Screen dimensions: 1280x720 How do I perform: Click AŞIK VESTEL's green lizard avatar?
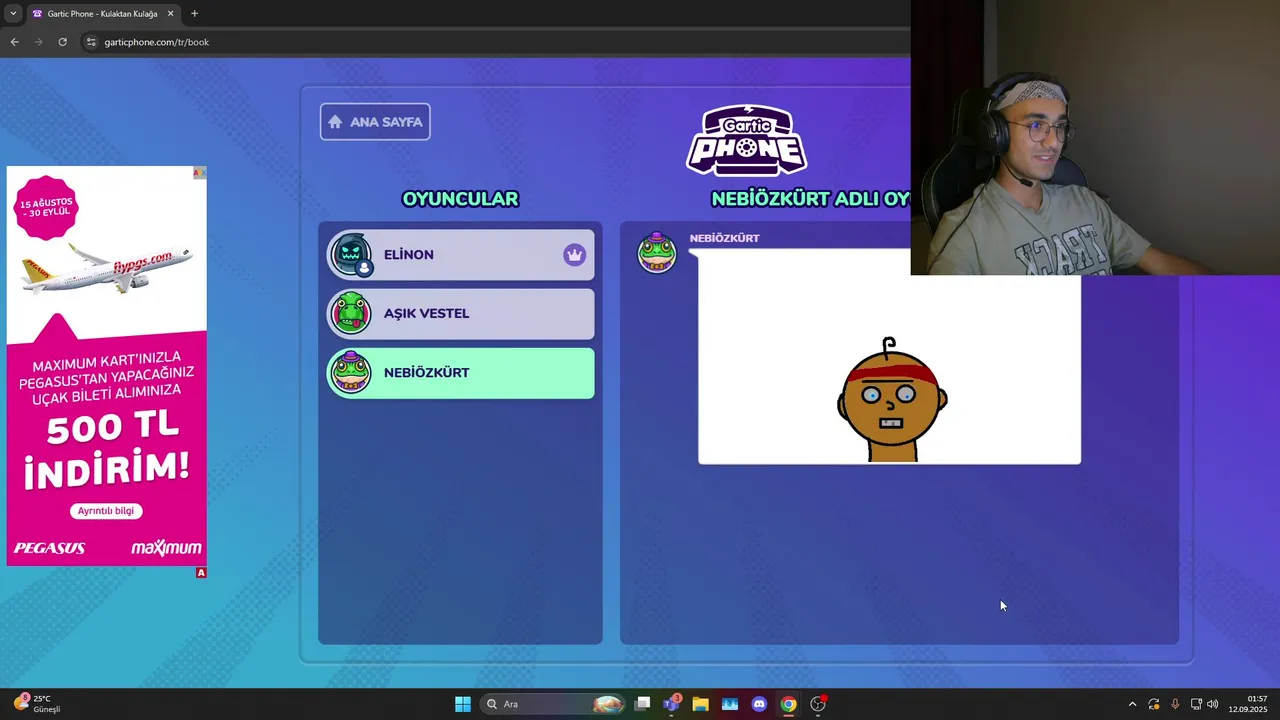(351, 314)
